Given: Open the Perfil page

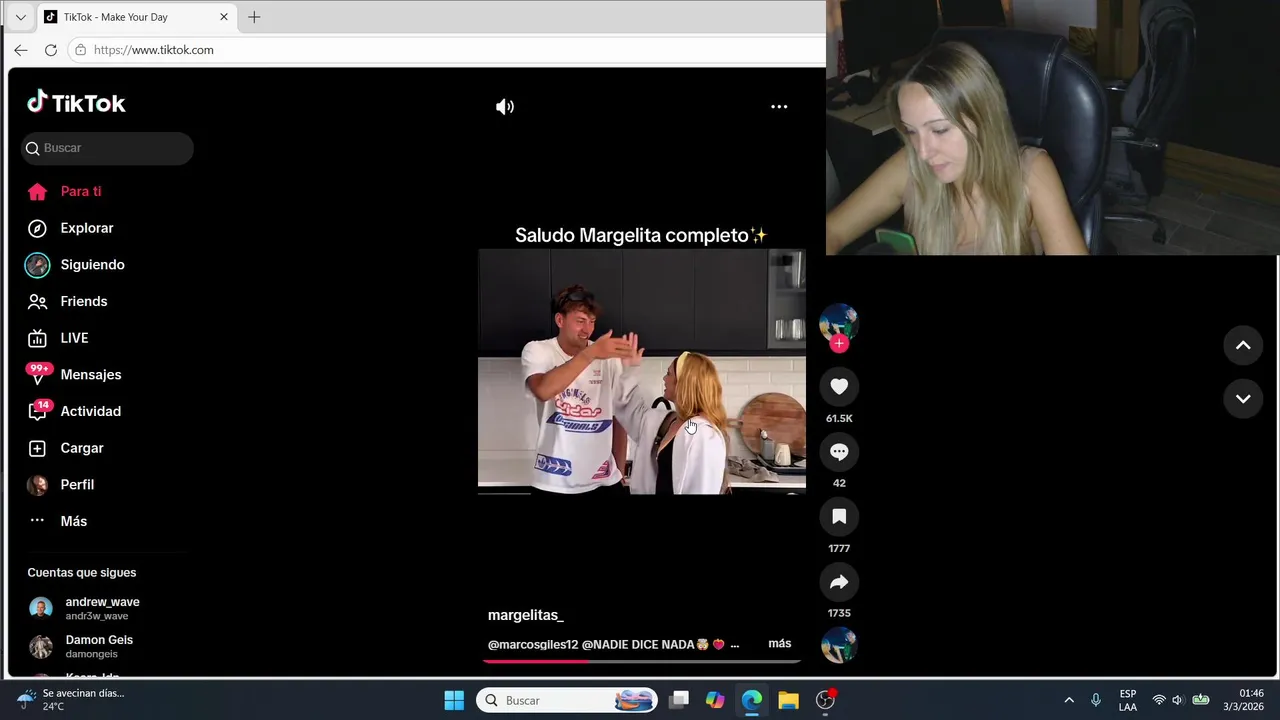Looking at the screenshot, I should tap(77, 485).
